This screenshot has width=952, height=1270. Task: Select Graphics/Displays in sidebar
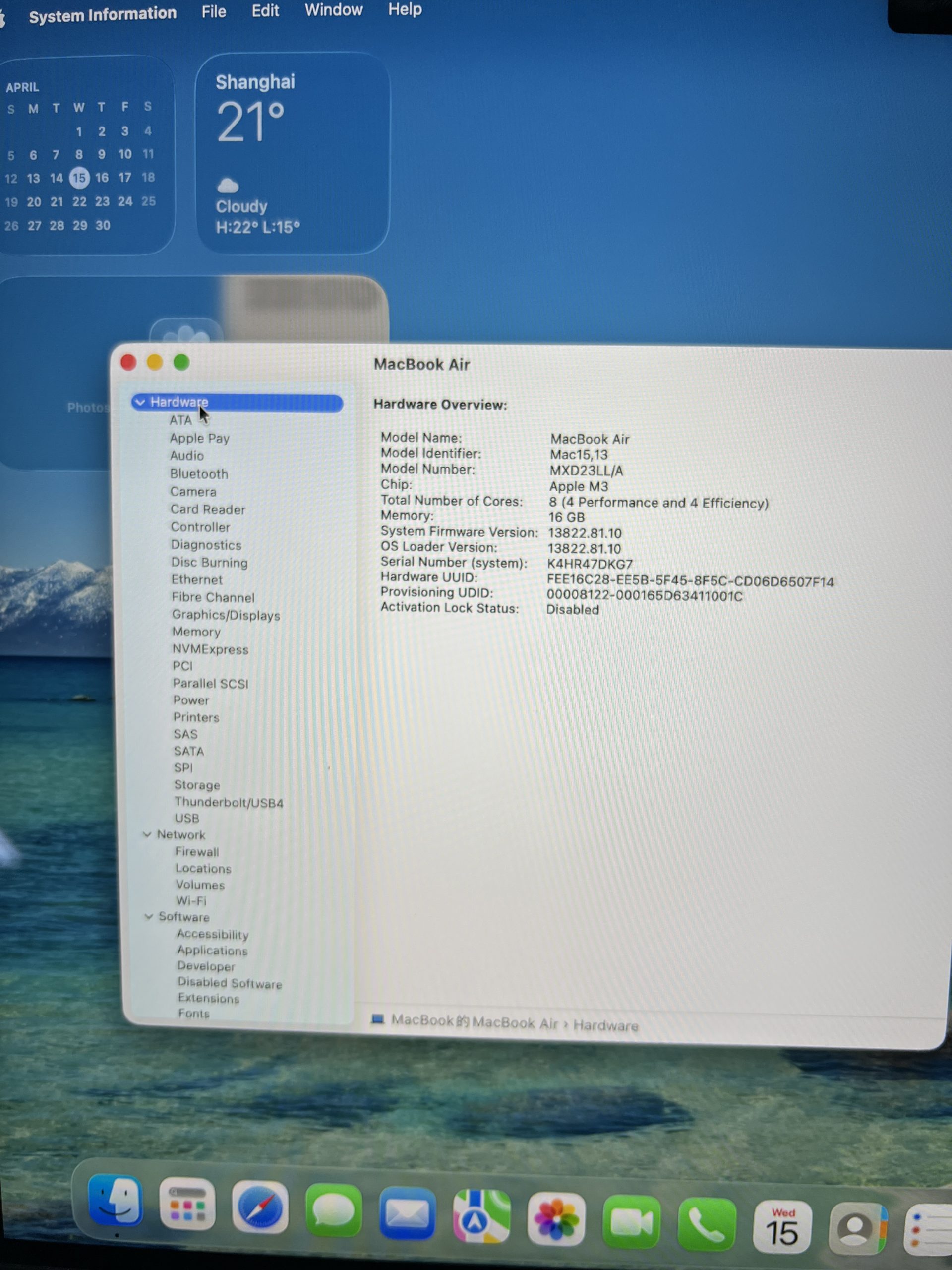pyautogui.click(x=226, y=615)
